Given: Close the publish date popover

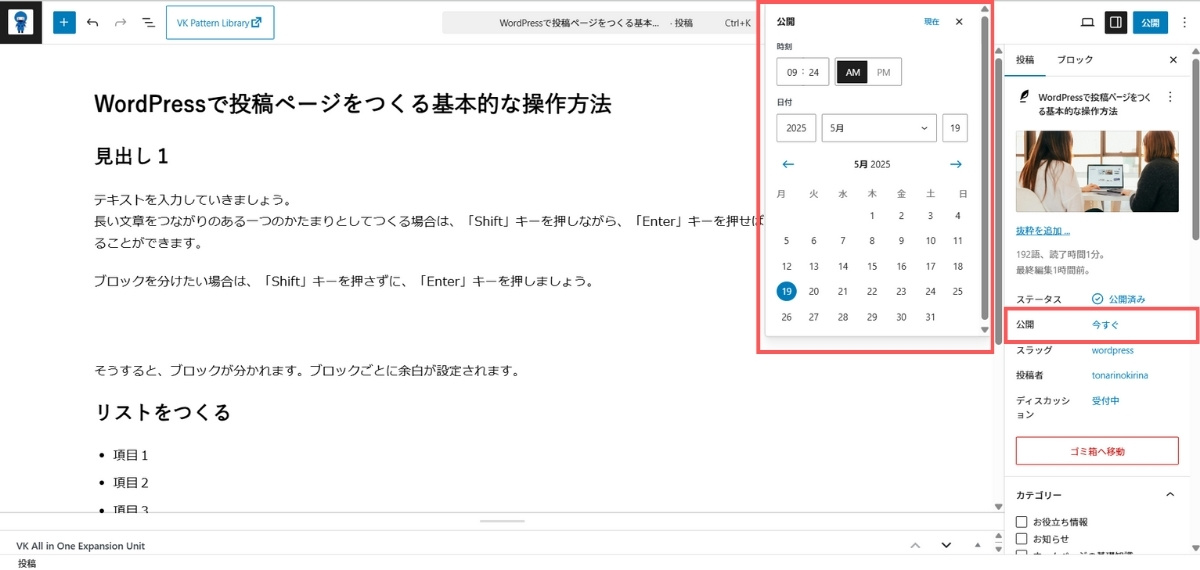Looking at the screenshot, I should (x=959, y=21).
